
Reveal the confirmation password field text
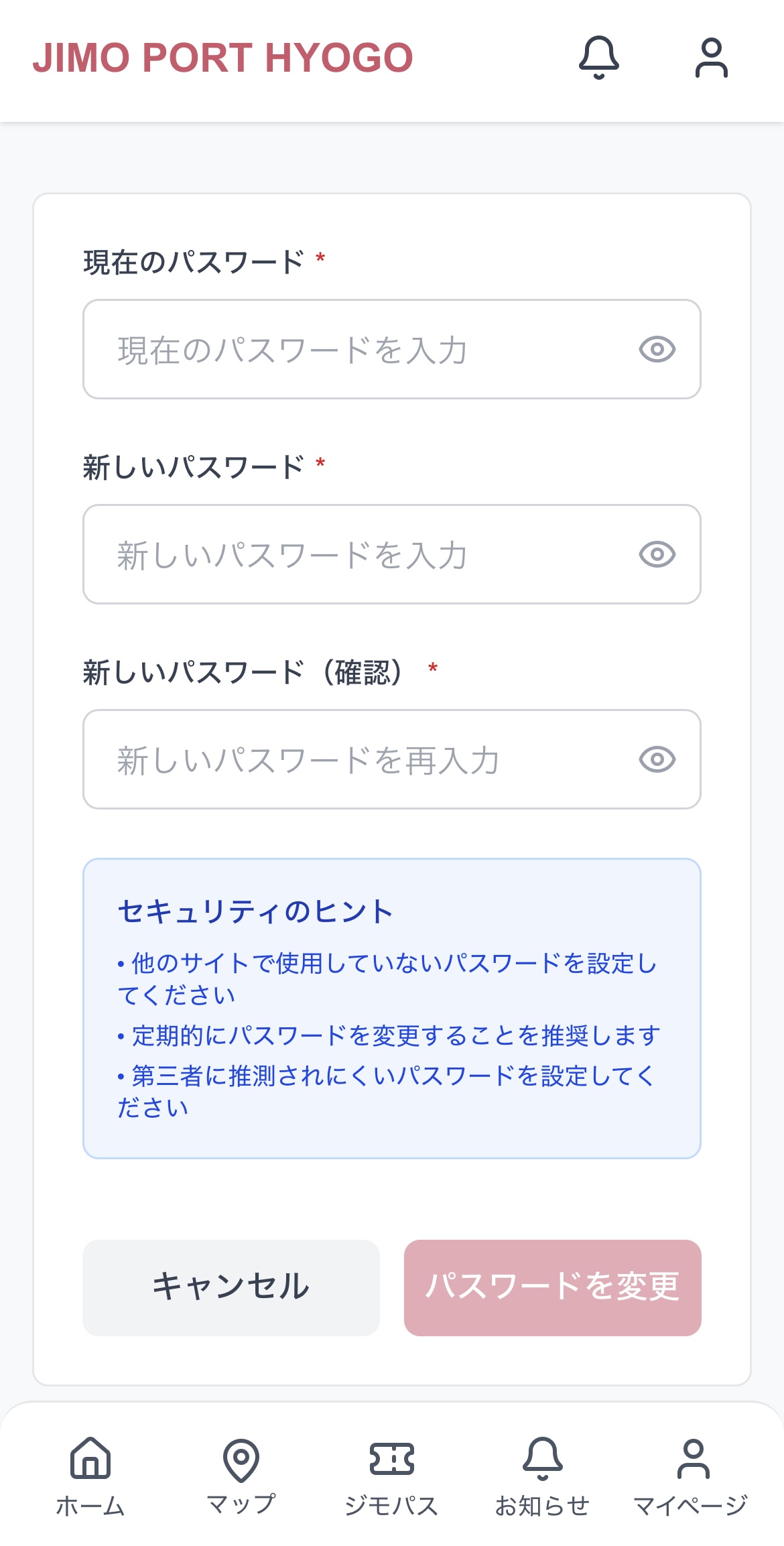tap(657, 759)
